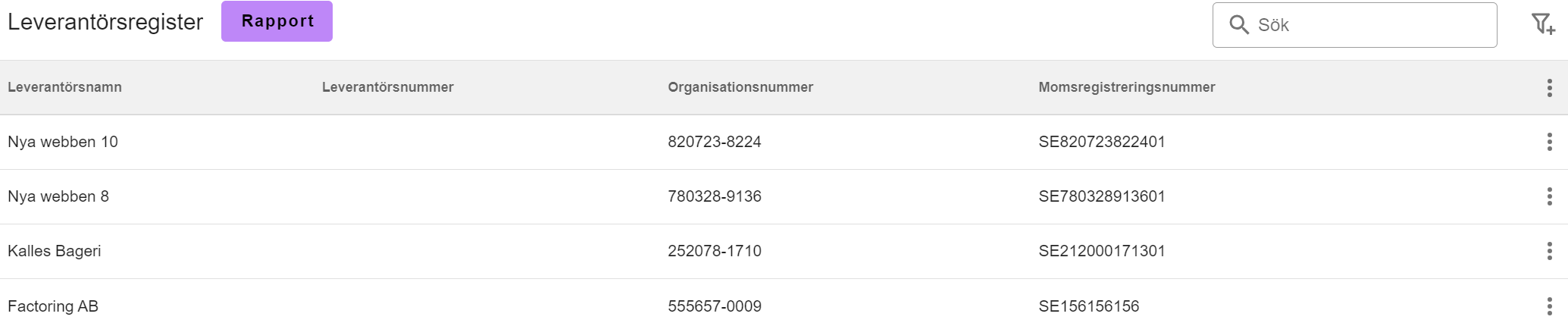The width and height of the screenshot is (1568, 323).
Task: Select the Nya webben 10 supplier row
Action: tap(784, 142)
